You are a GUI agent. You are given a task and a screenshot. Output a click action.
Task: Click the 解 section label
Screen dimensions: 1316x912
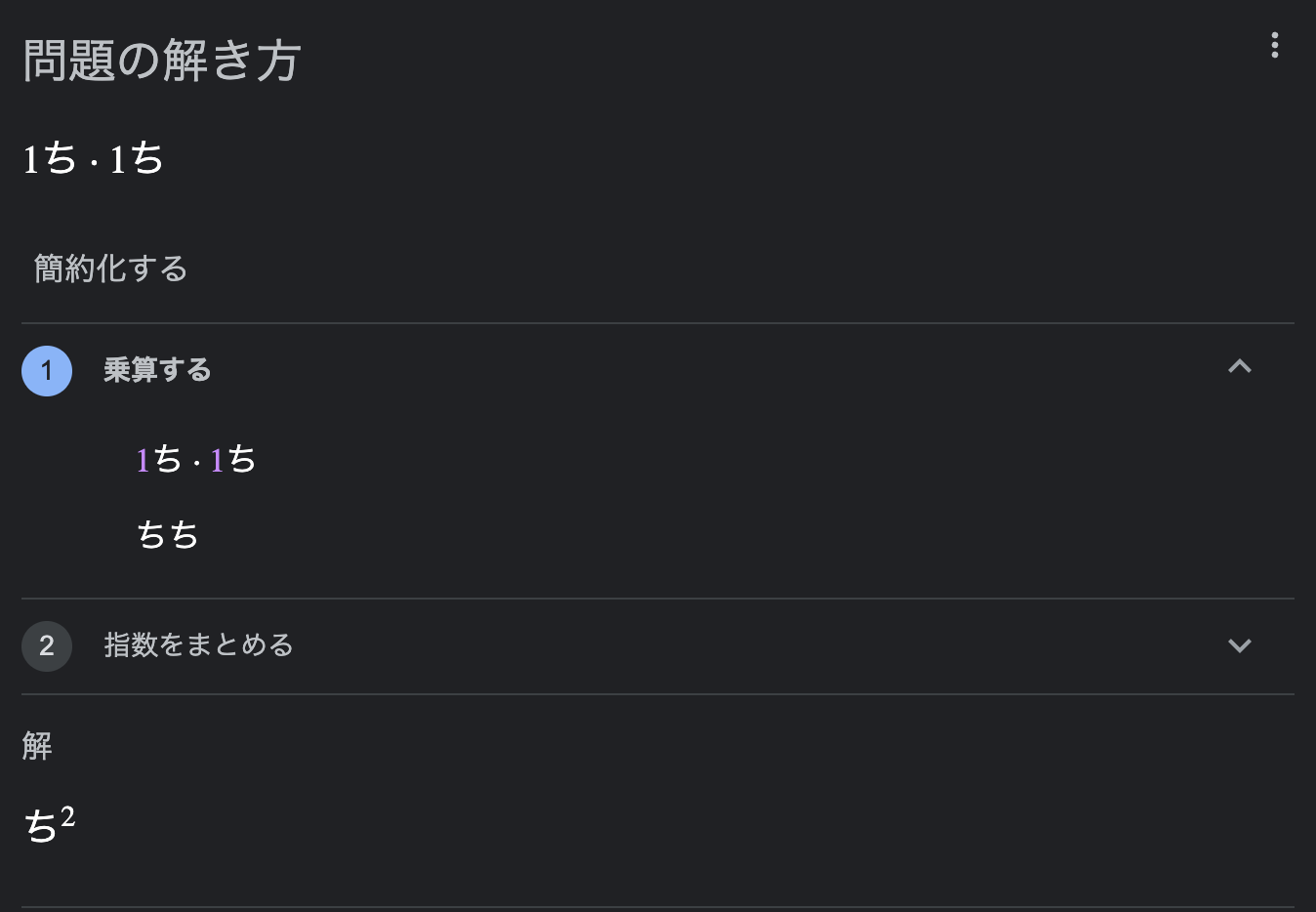37,746
